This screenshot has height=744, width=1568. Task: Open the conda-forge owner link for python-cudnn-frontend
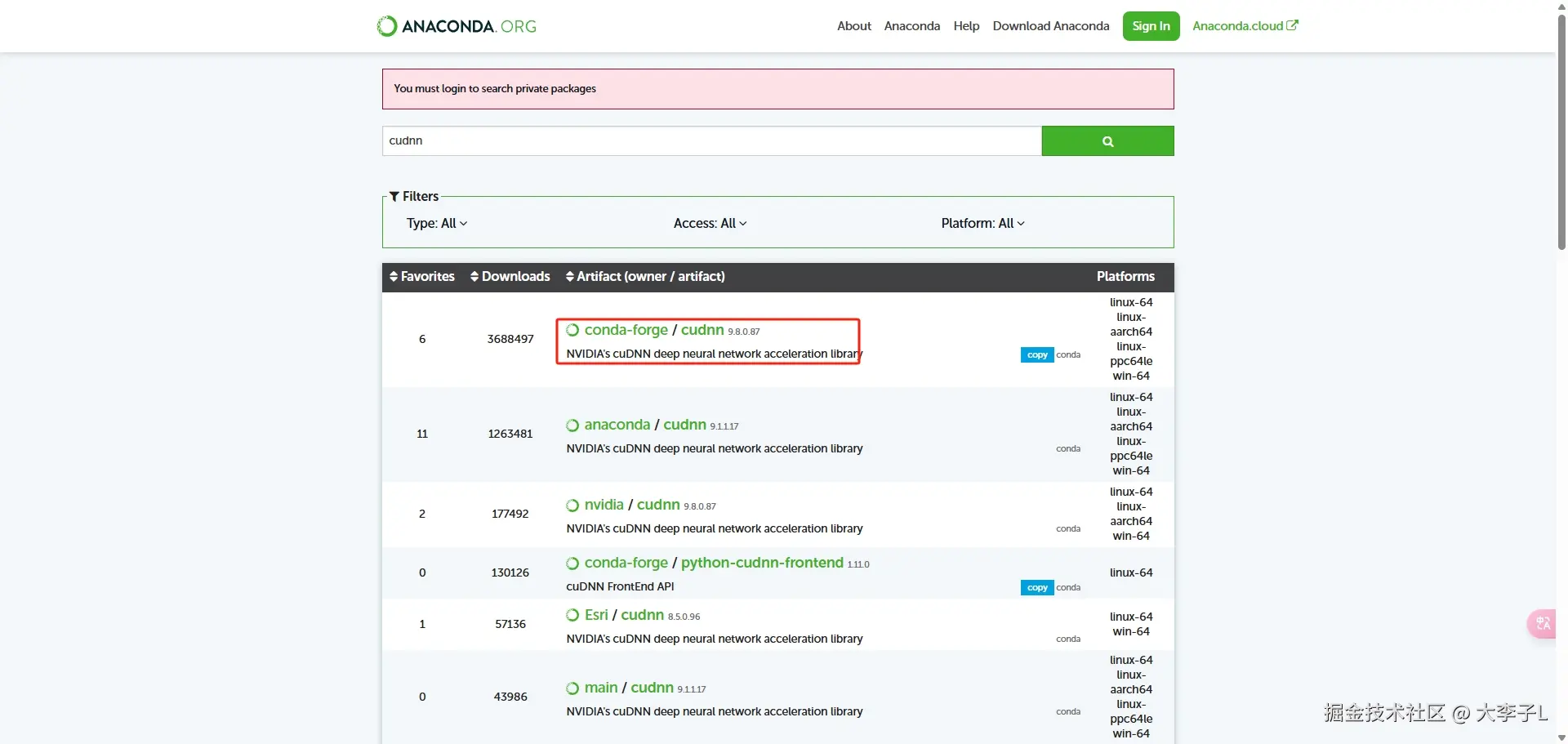pos(626,563)
